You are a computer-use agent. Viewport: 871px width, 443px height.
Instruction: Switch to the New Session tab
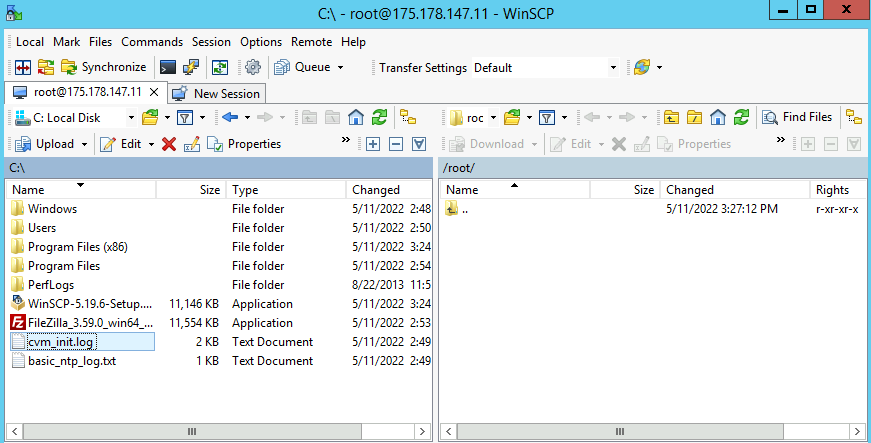click(x=217, y=93)
